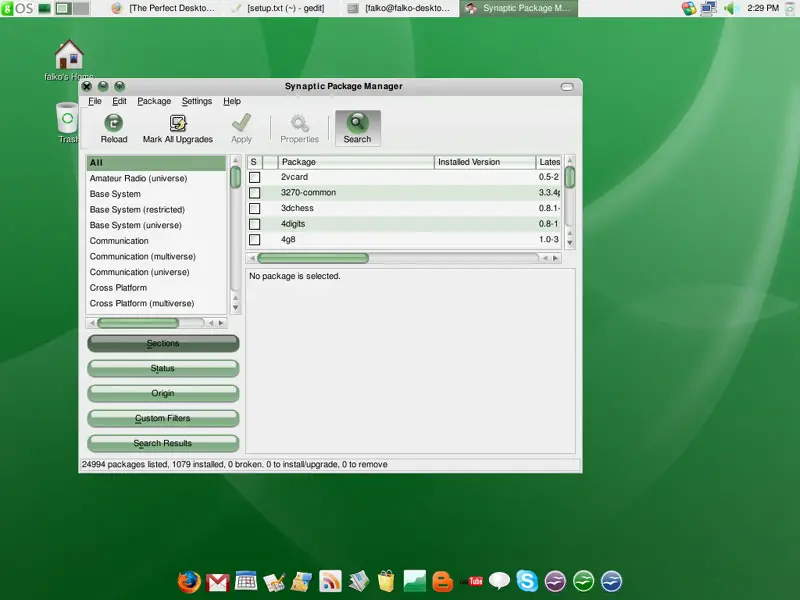
Task: Open the document-with-pencil dock icon
Action: tap(274, 582)
